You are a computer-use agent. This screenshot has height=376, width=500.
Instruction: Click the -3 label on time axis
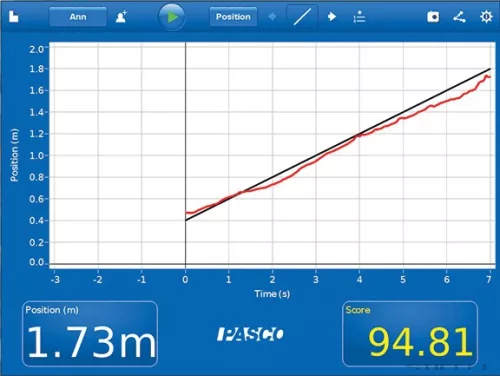tap(55, 279)
